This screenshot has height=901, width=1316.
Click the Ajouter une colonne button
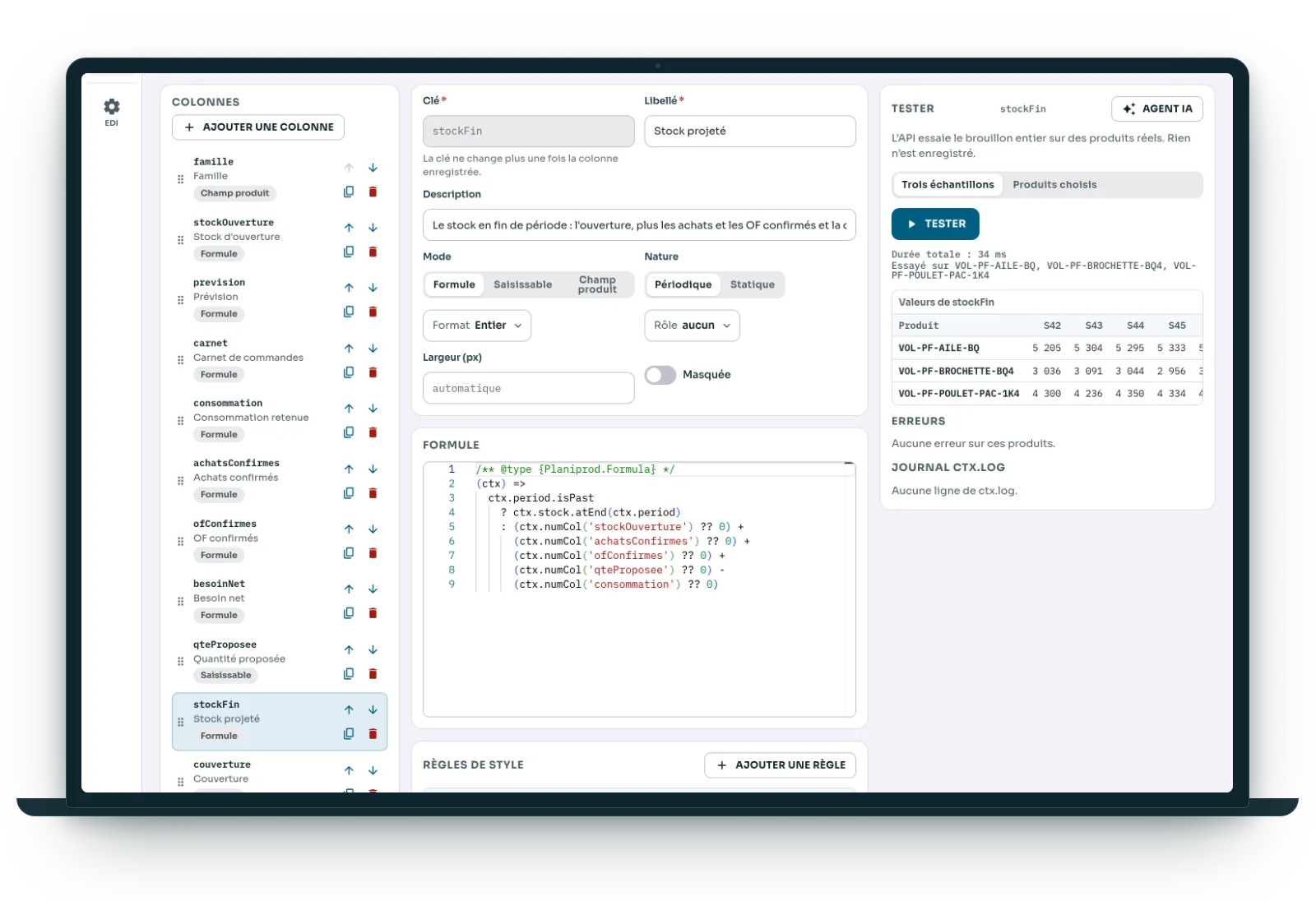pos(258,127)
